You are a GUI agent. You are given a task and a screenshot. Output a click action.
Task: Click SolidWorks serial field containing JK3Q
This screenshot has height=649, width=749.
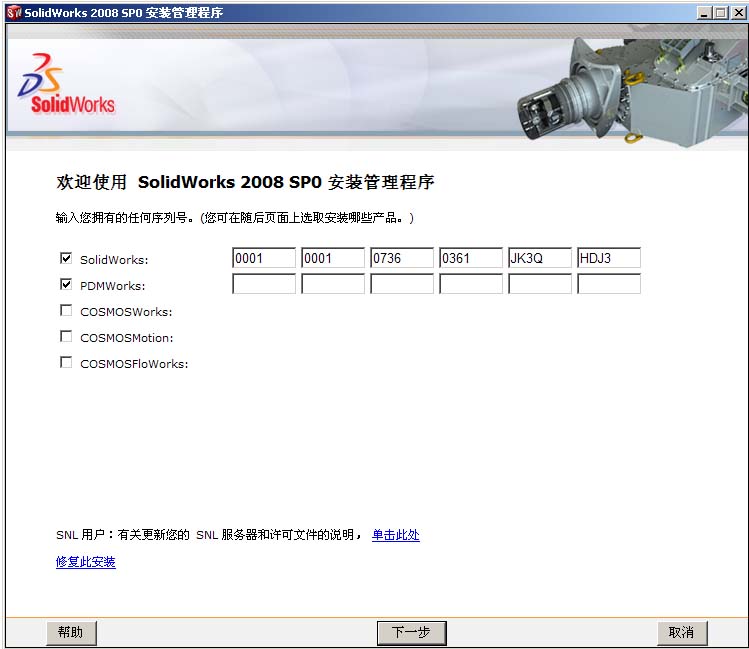[x=540, y=258]
